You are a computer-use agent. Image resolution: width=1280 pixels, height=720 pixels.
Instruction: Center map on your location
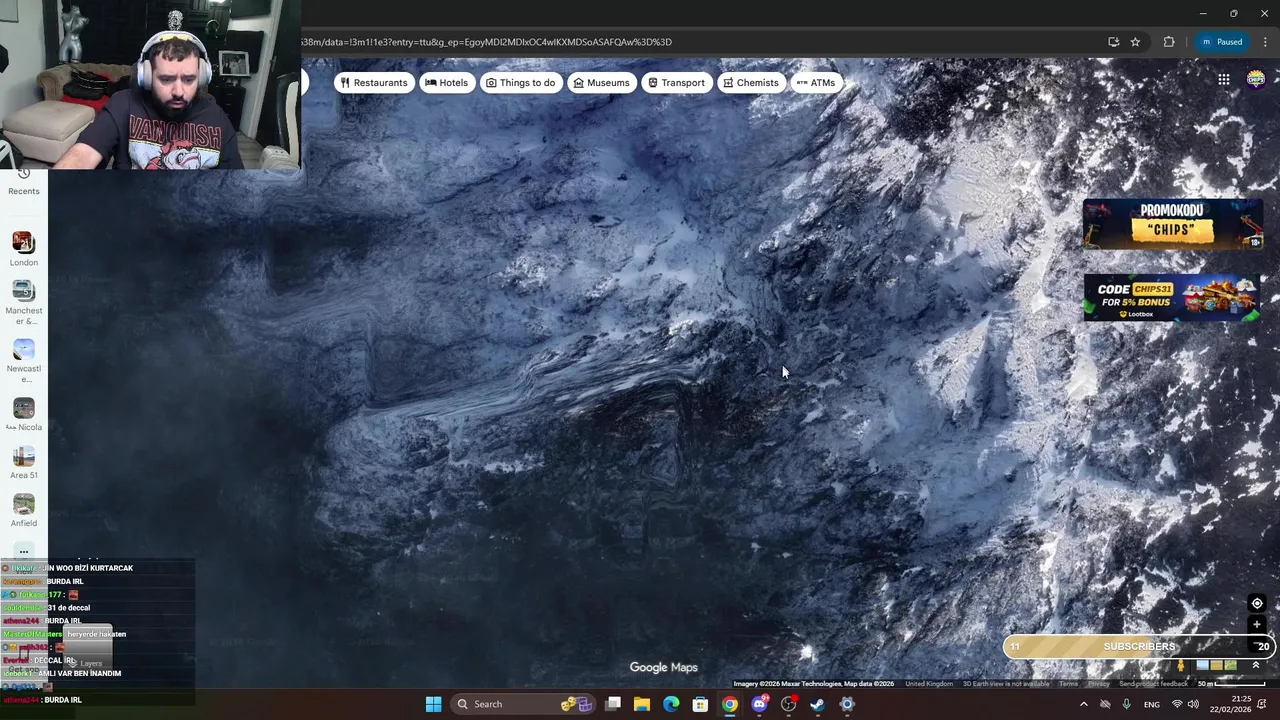(1257, 603)
